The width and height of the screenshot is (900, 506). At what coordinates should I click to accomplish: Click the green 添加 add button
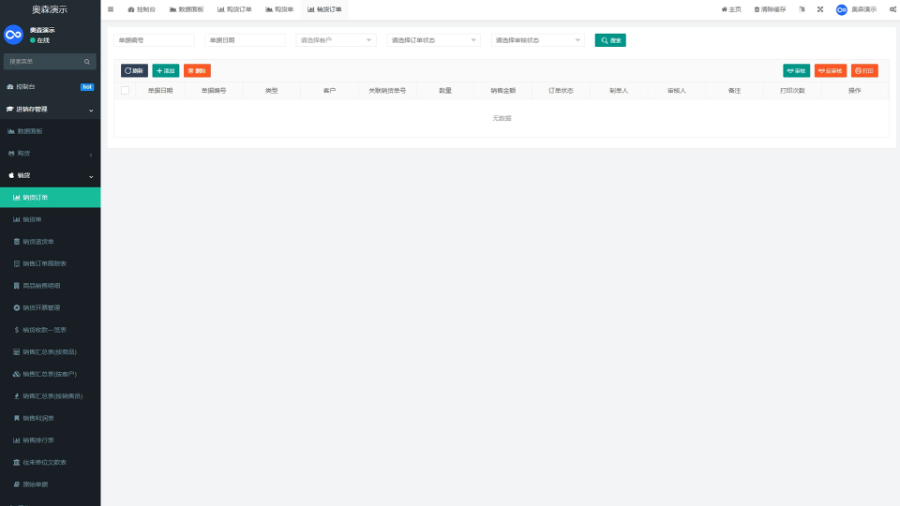point(166,71)
